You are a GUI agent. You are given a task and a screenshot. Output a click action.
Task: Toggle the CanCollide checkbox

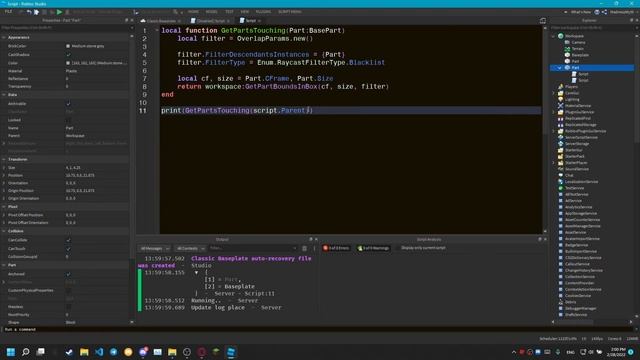click(x=68, y=240)
